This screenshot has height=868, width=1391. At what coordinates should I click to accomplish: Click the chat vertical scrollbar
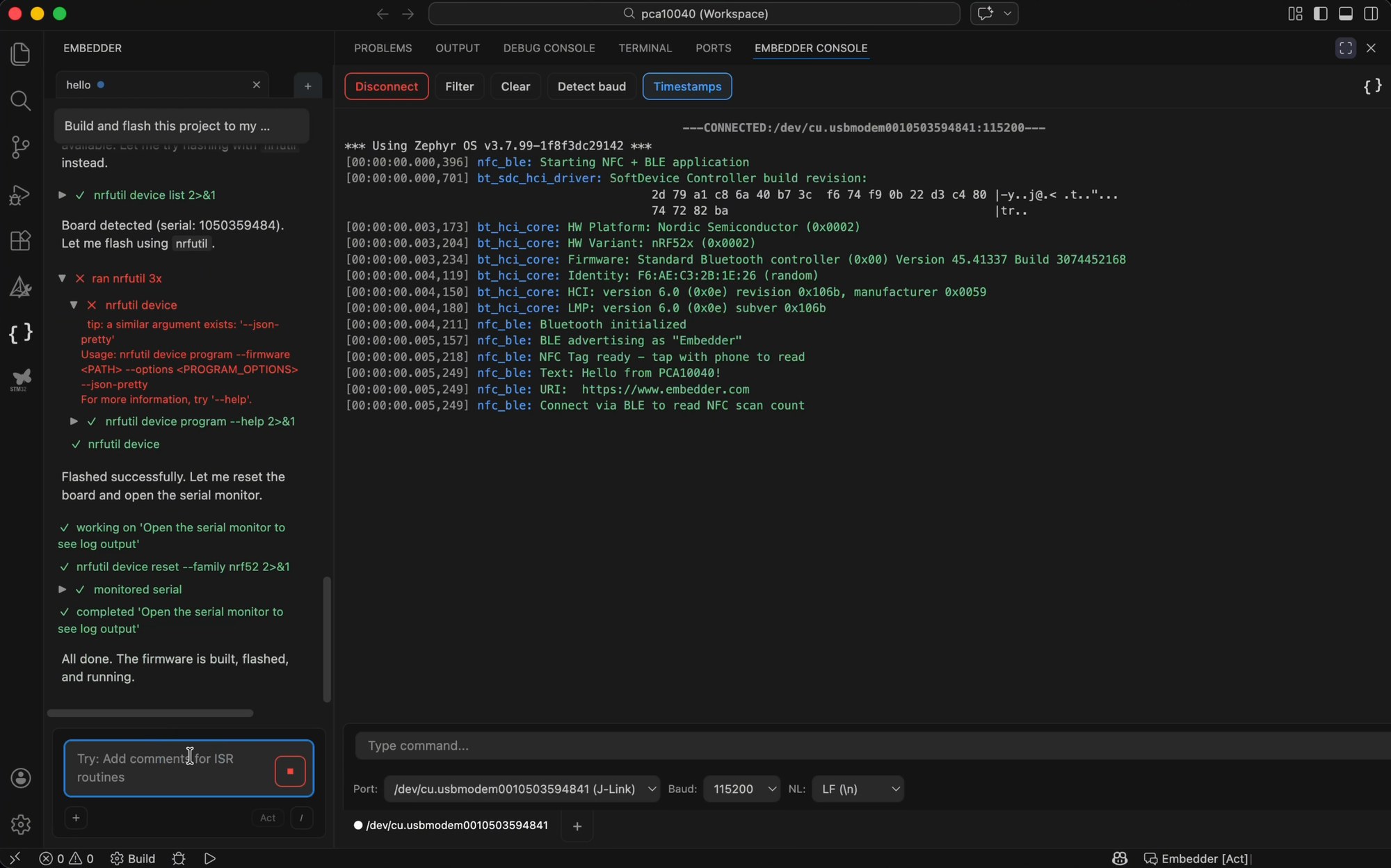[327, 638]
